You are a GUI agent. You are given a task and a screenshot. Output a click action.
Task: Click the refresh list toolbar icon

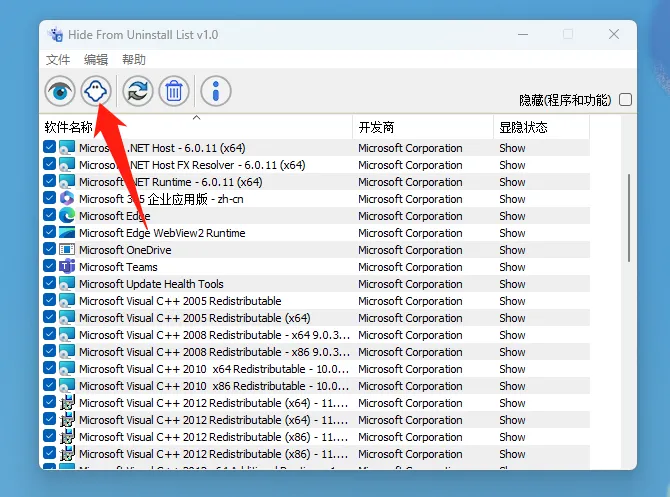(x=138, y=91)
